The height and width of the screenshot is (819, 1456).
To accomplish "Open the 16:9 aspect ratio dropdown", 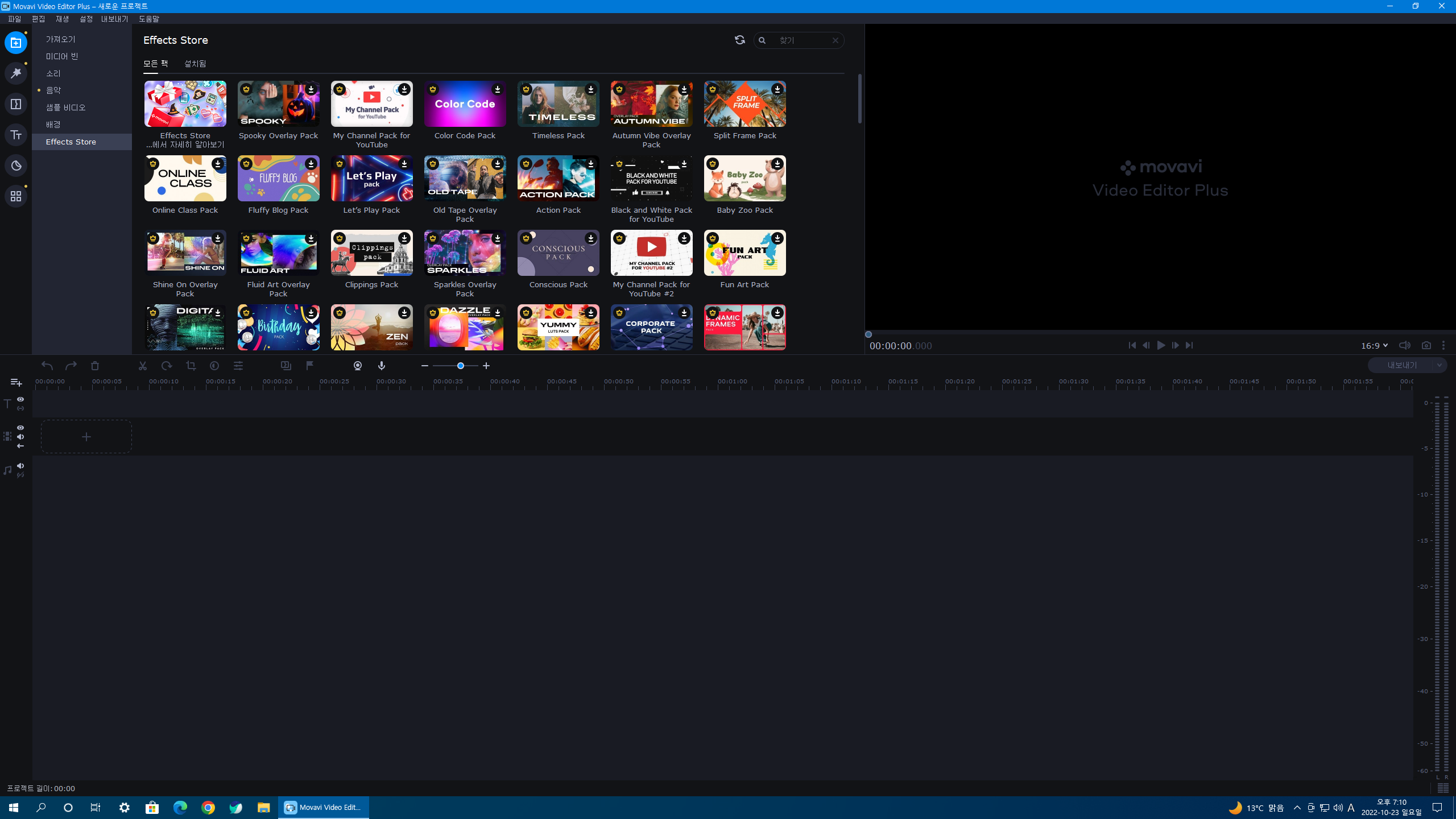I will click(x=1374, y=345).
